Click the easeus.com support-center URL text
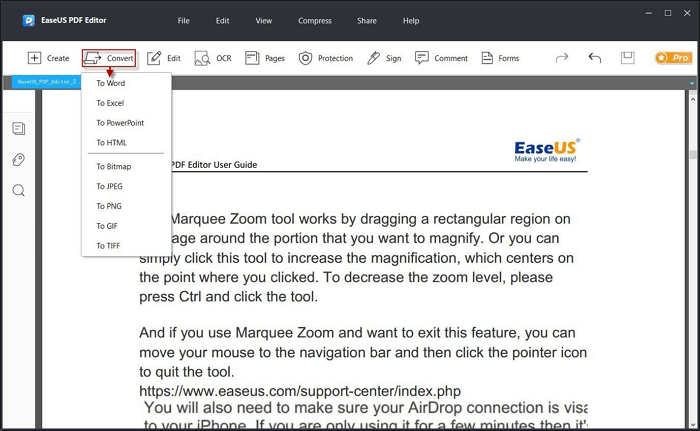 pyautogui.click(x=300, y=391)
